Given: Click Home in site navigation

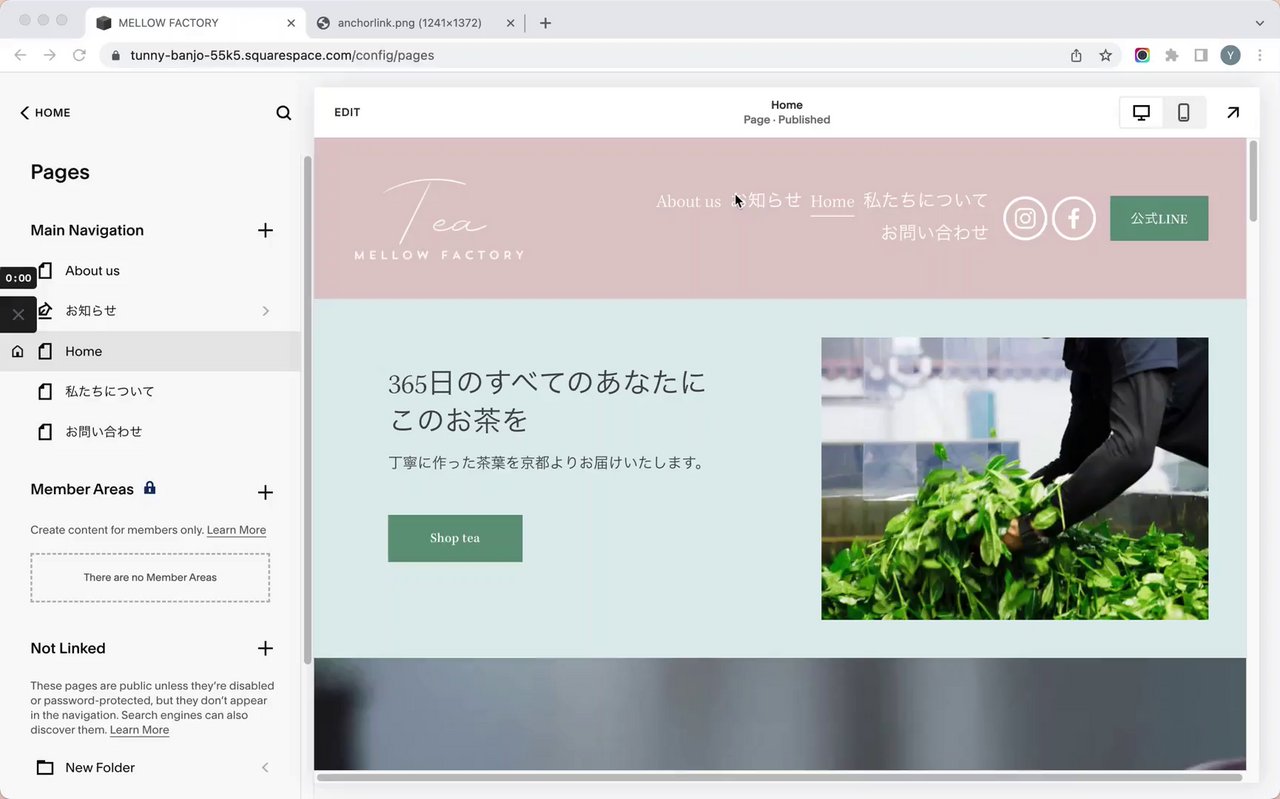Looking at the screenshot, I should [x=832, y=201].
